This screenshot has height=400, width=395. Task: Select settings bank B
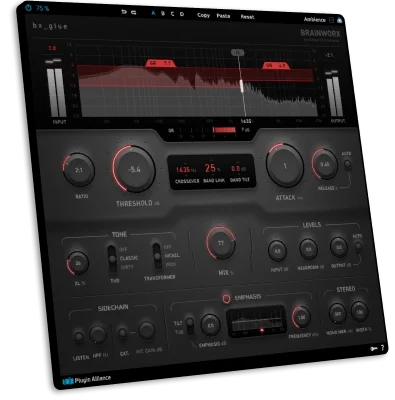point(163,13)
